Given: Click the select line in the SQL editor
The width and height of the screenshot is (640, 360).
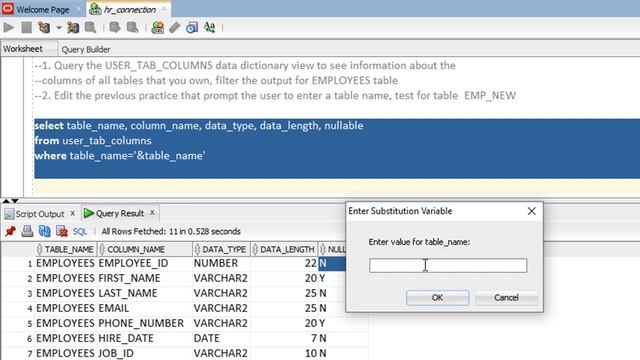Looking at the screenshot, I should 199,126.
